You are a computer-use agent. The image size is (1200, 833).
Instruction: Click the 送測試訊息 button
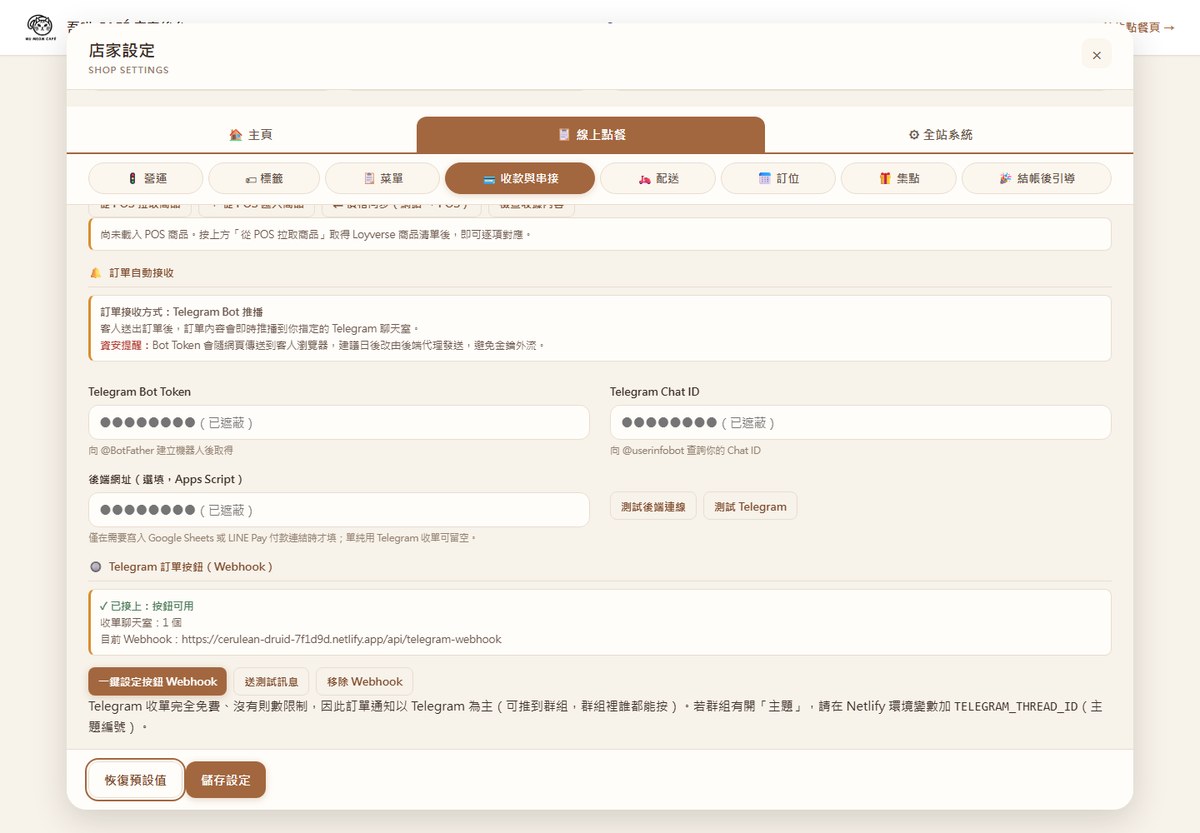pos(272,681)
